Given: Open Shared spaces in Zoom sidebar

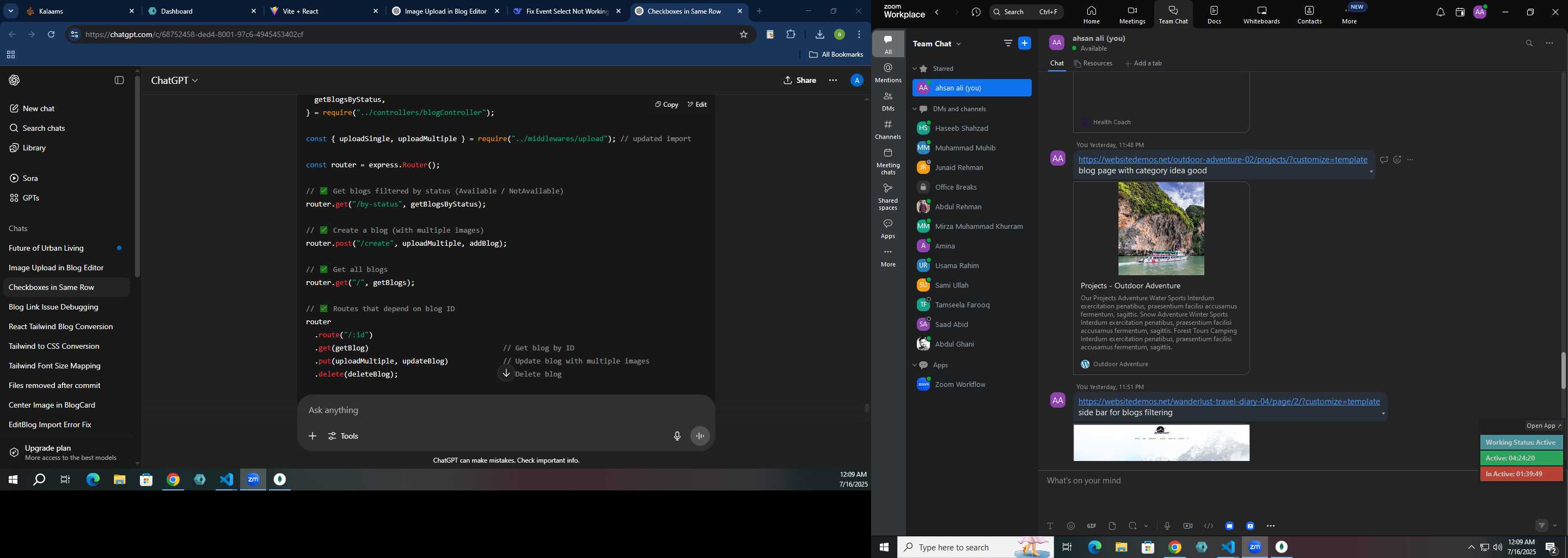Looking at the screenshot, I should click(x=888, y=197).
